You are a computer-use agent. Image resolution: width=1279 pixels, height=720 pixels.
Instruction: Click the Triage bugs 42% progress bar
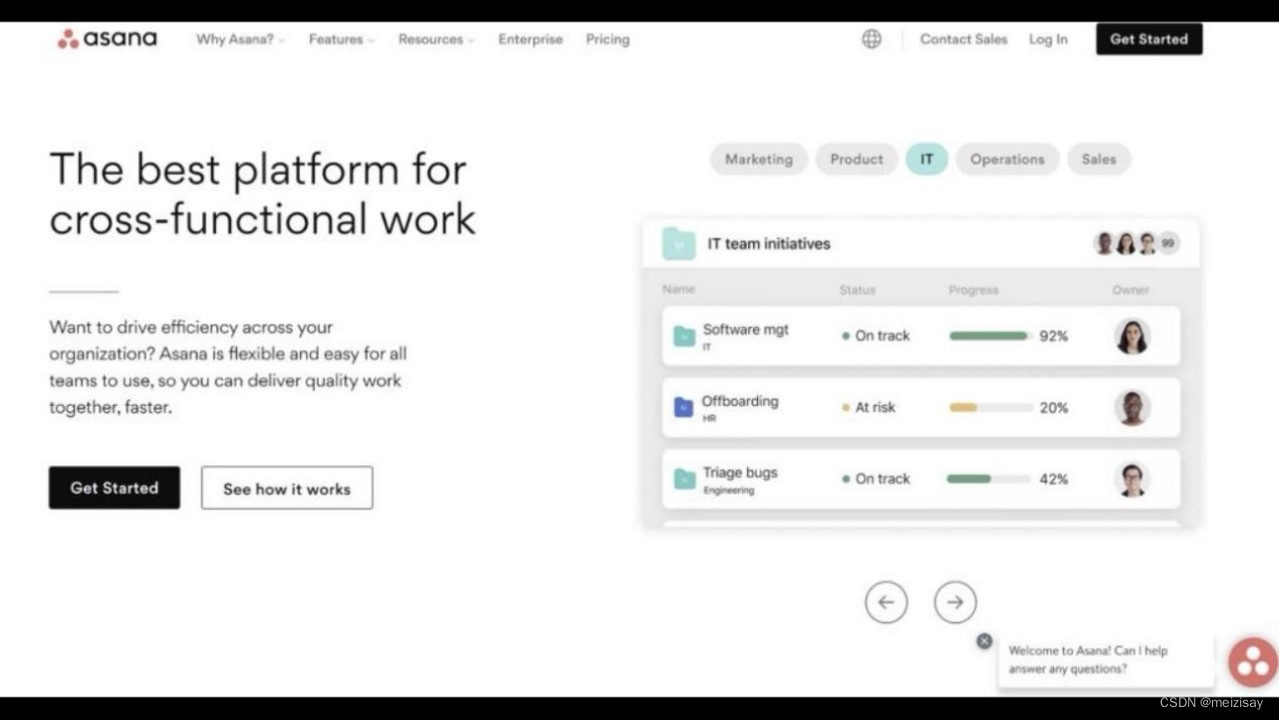(x=990, y=479)
